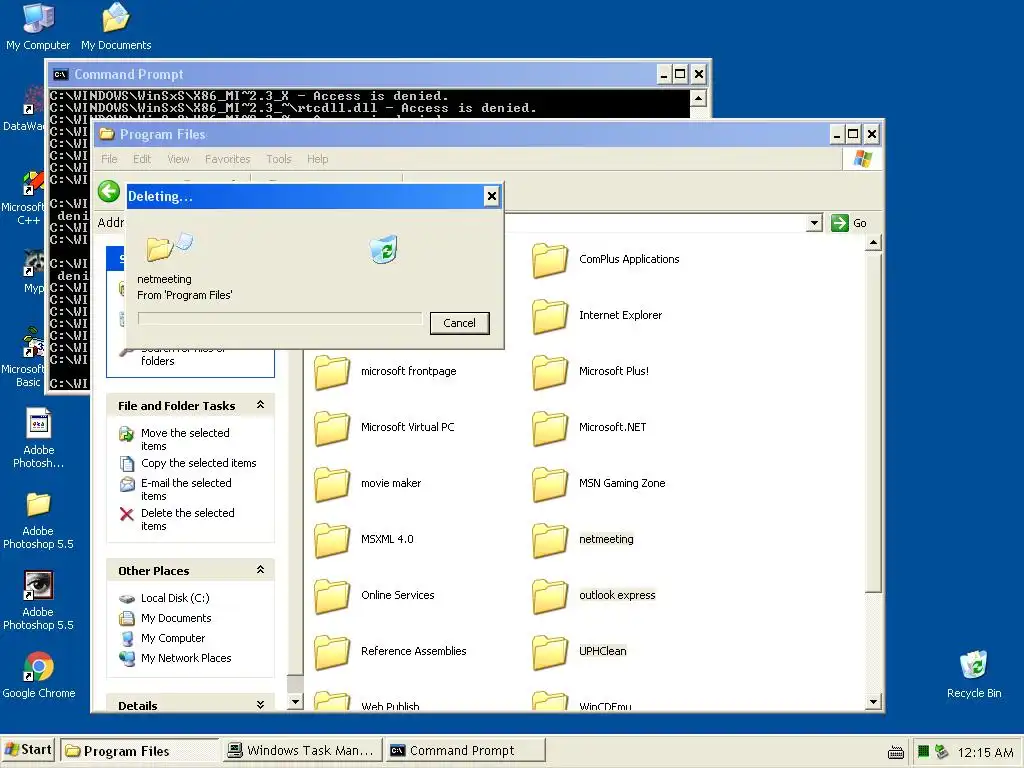Select the Microsoft Virtual PC folder
Screen dimensions: 1024x768
coord(384,428)
